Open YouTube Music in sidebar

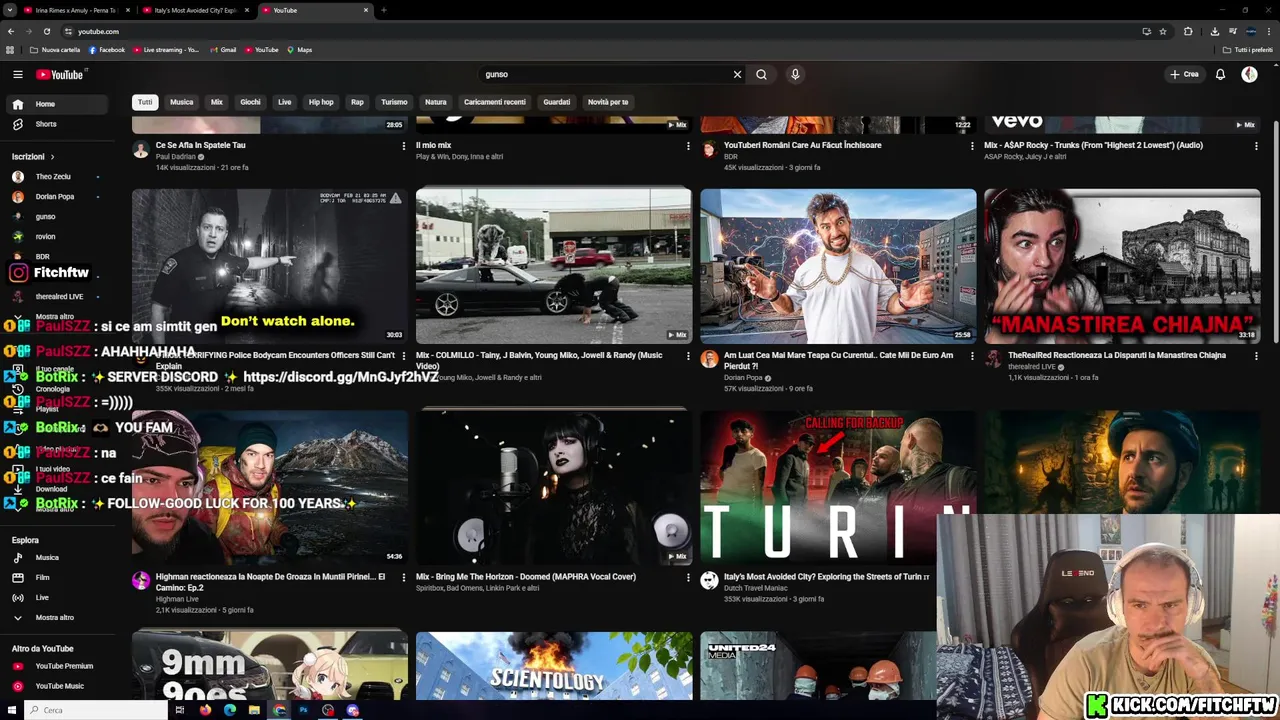[x=58, y=686]
